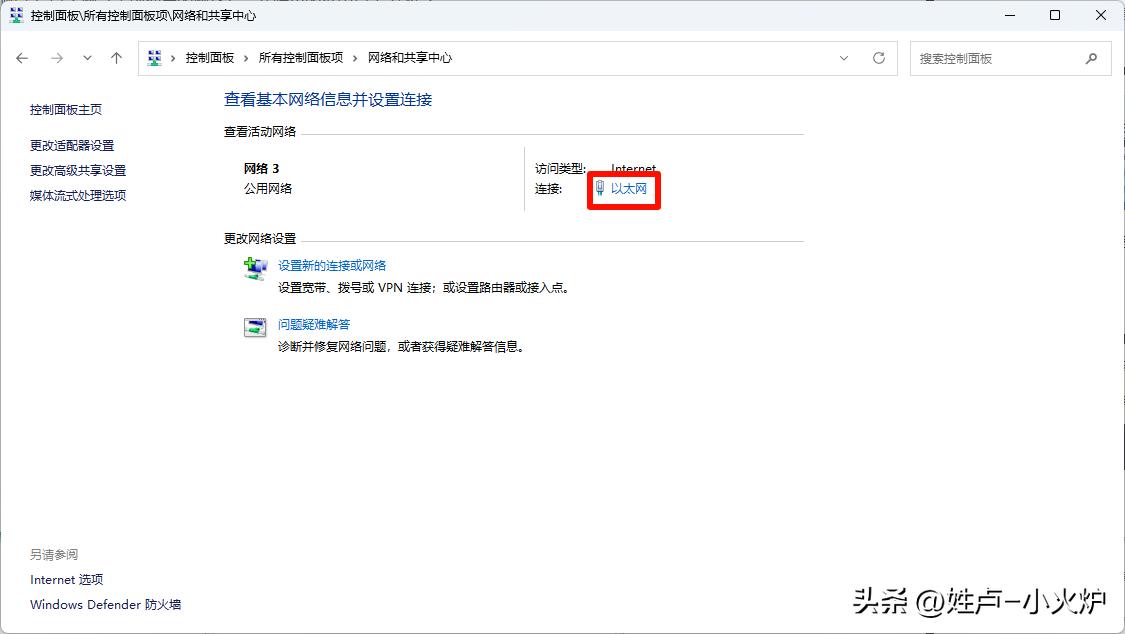Click the refresh icon in the address bar
1125x634 pixels.
coord(879,58)
